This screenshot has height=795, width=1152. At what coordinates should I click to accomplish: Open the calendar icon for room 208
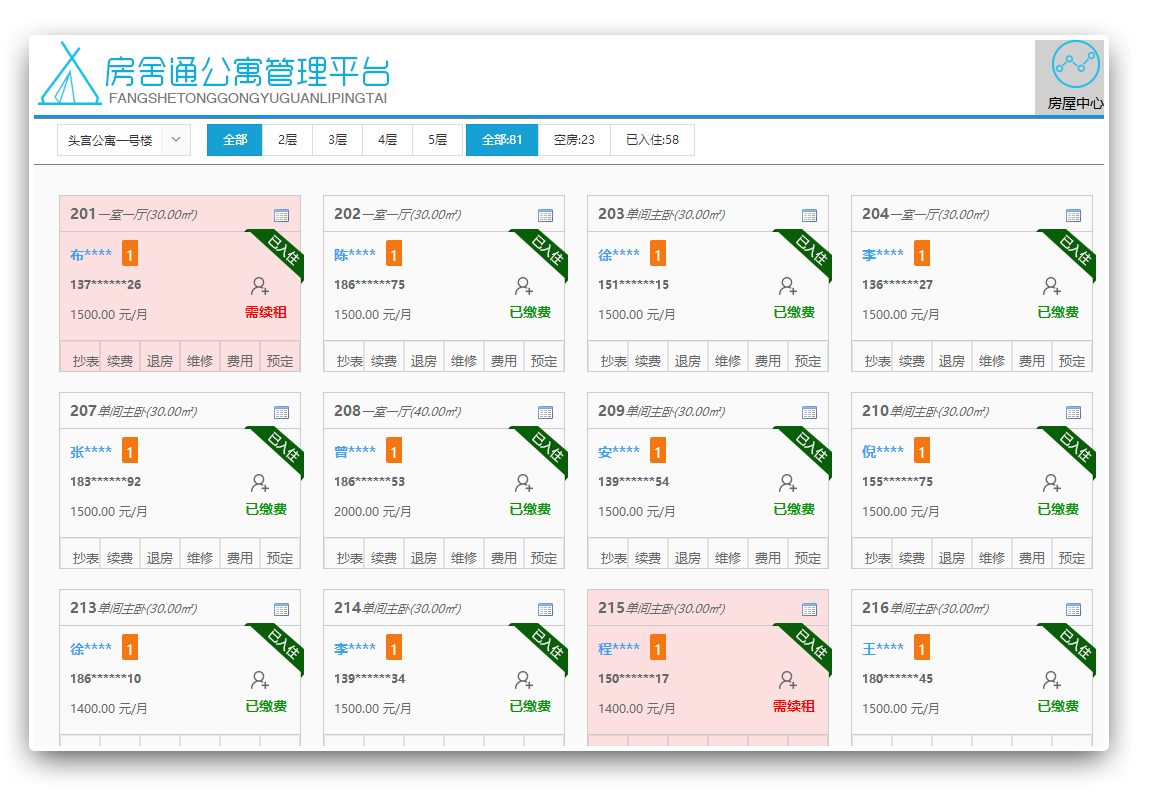545,412
